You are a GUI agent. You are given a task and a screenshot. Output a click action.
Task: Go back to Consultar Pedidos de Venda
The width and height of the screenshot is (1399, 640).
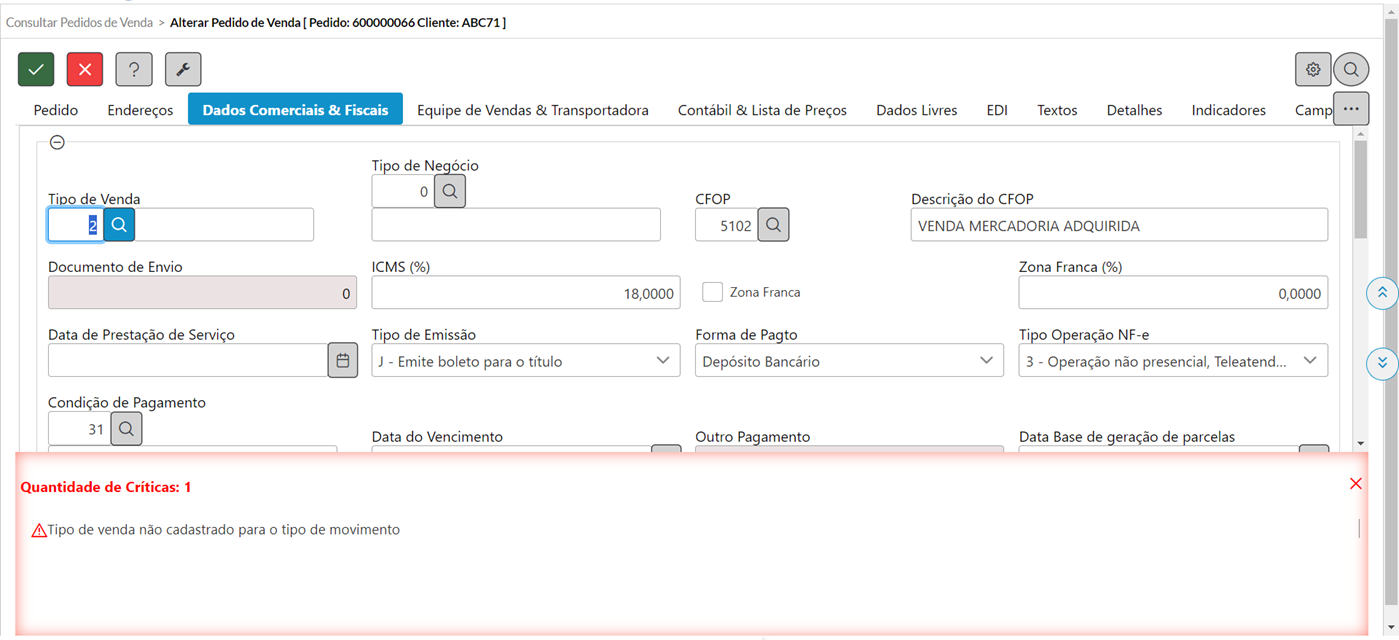[80, 22]
